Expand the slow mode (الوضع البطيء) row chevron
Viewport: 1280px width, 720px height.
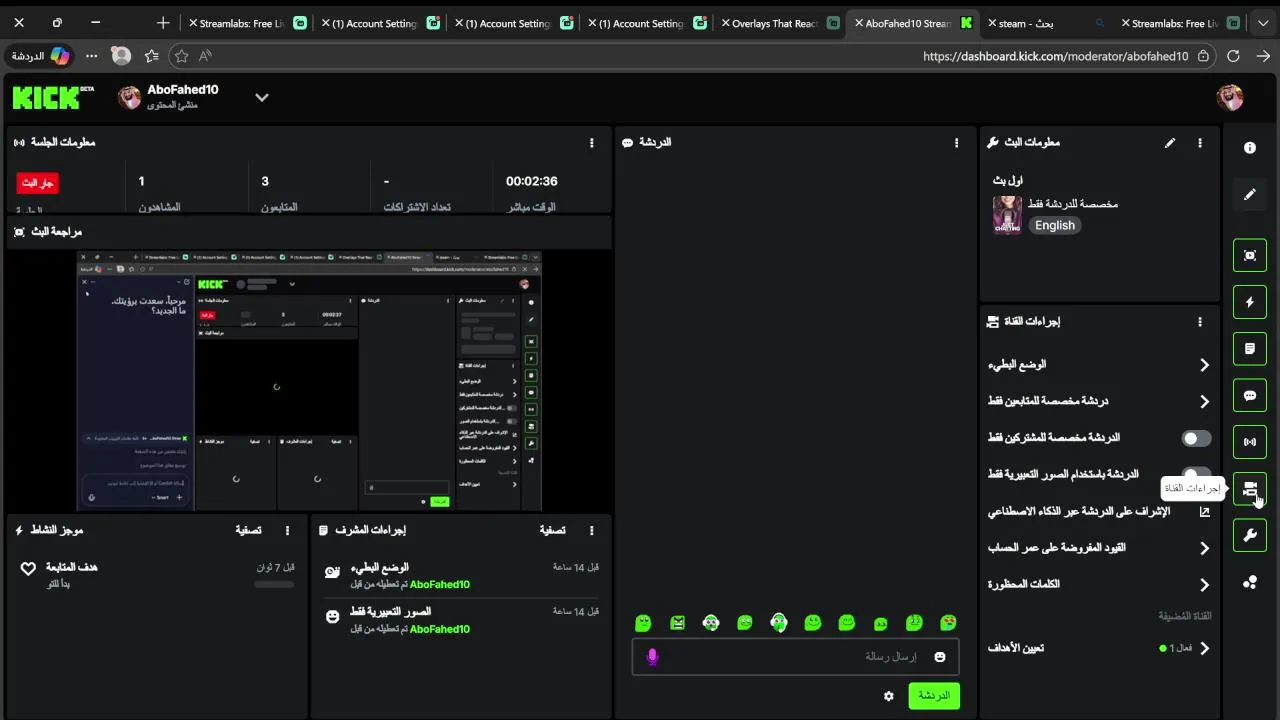coord(1204,365)
